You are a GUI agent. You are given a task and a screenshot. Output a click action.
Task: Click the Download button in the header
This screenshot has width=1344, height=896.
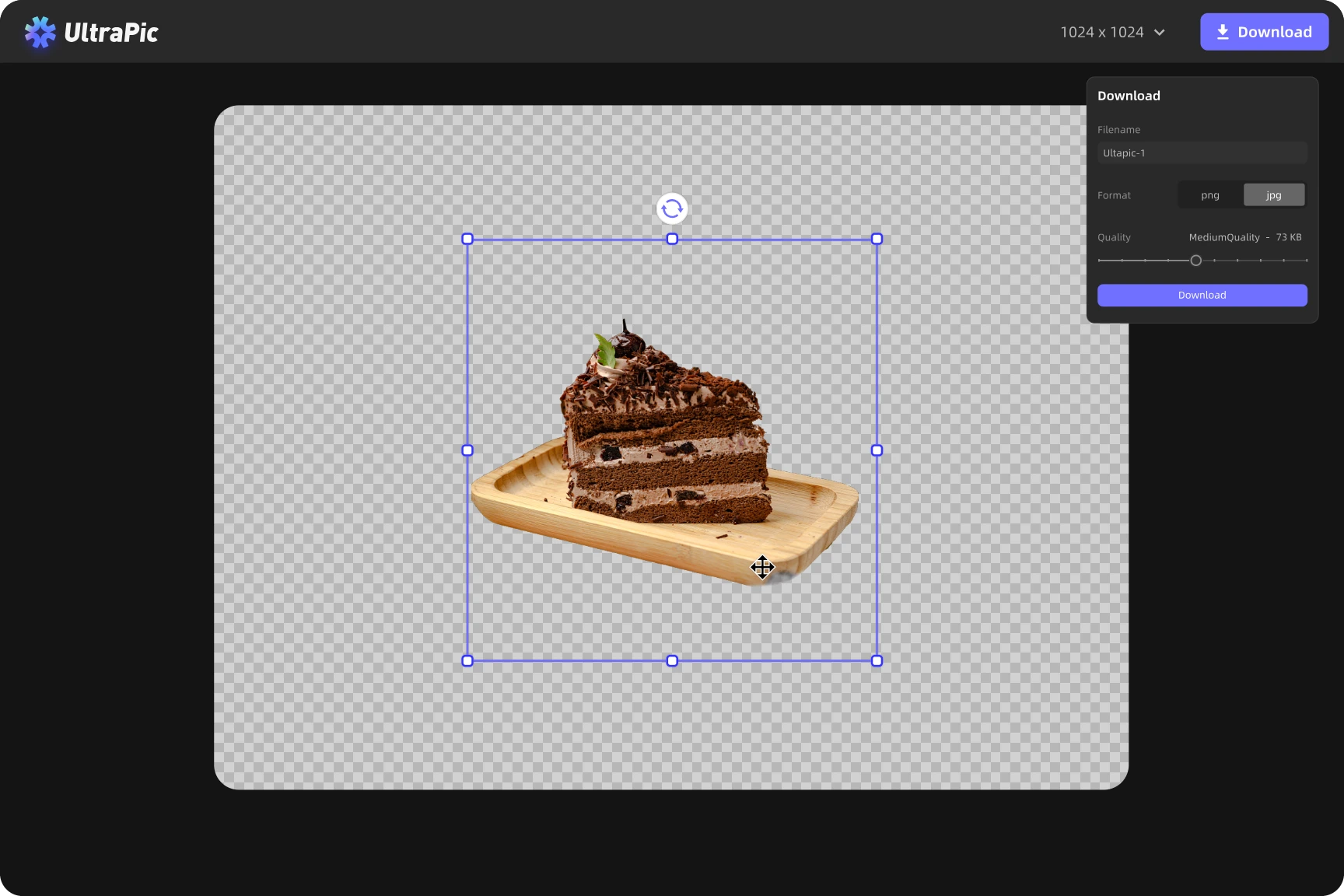click(x=1264, y=32)
